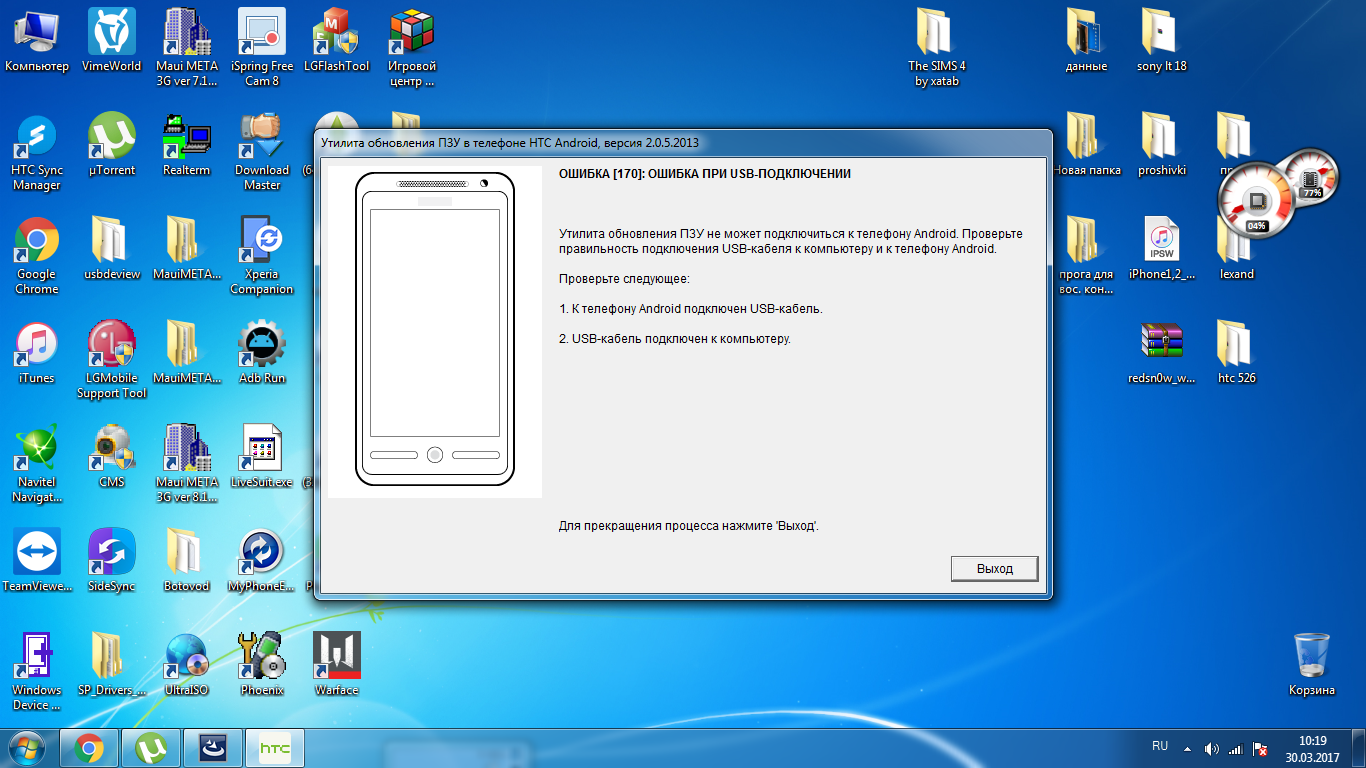Screen dimensions: 1366x768
Task: Select the Warface desktop icon
Action: pos(337,665)
